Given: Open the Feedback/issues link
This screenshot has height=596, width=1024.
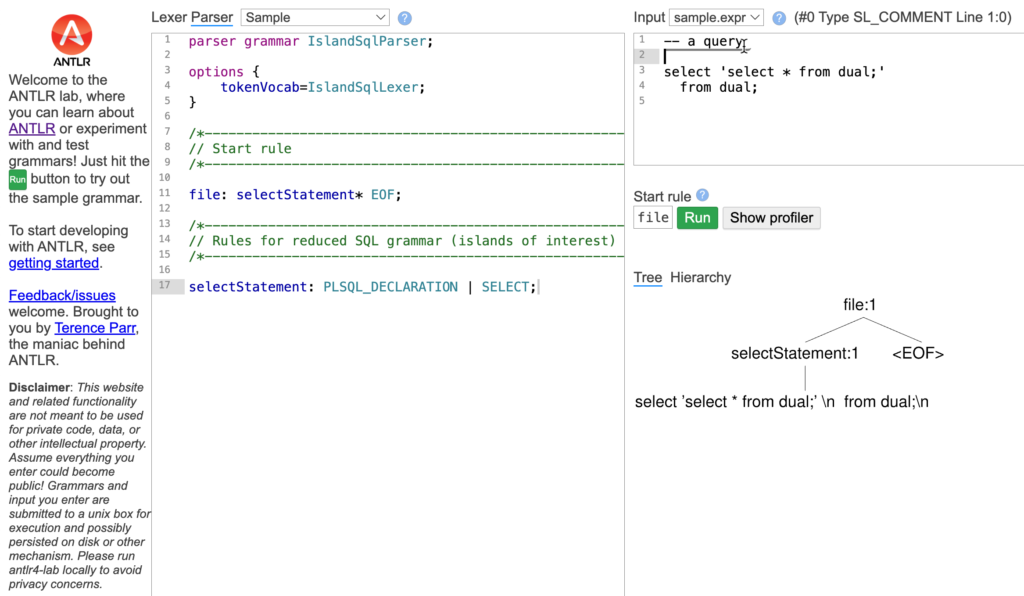Looking at the screenshot, I should point(61,295).
